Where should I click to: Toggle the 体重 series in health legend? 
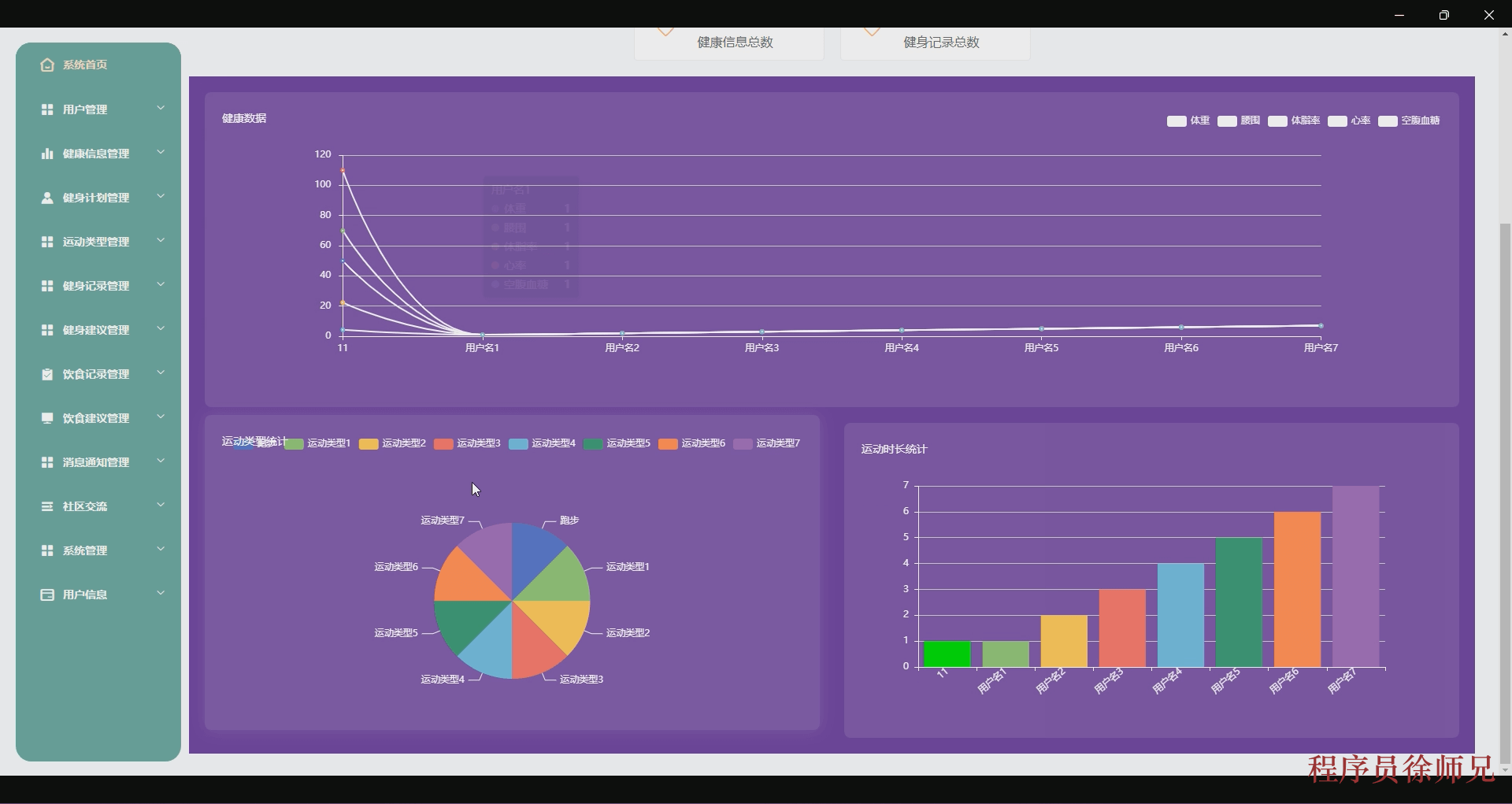[x=1188, y=120]
